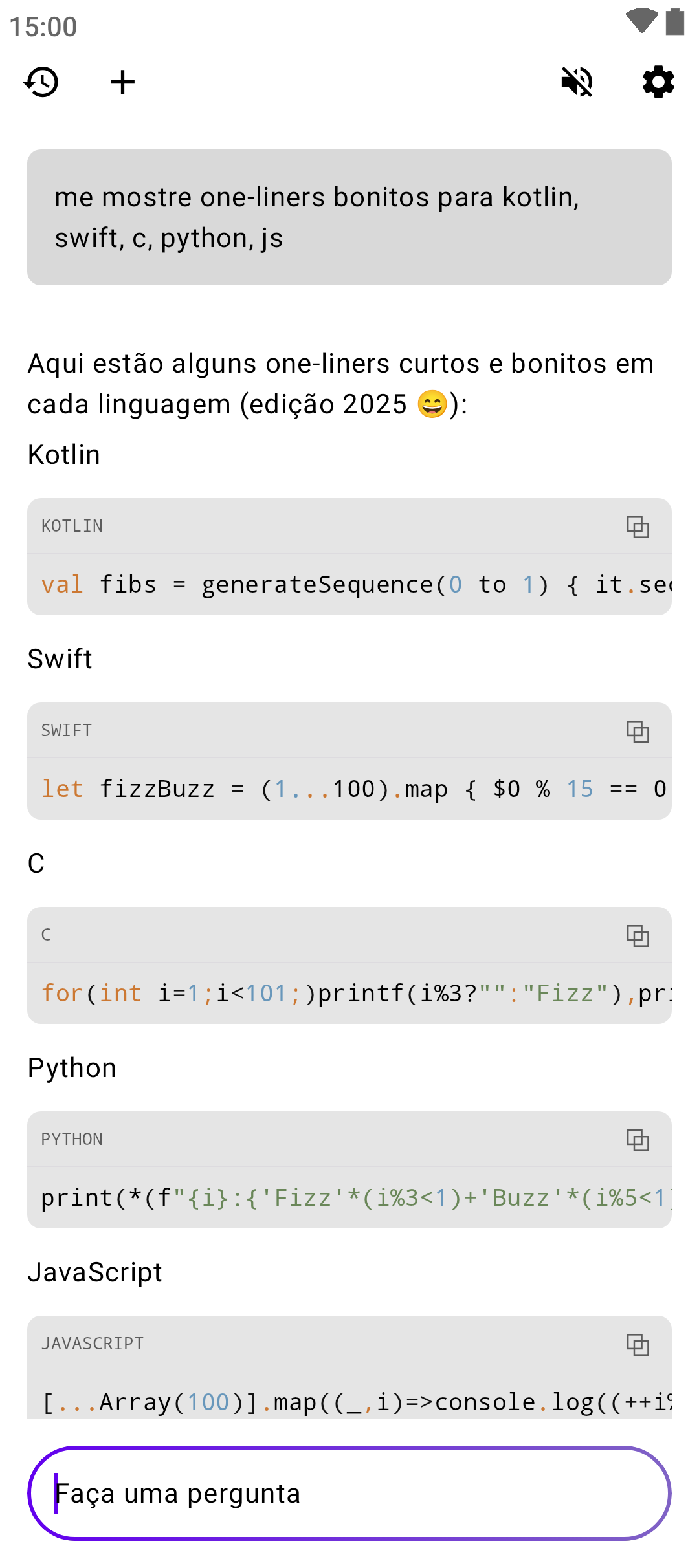The width and height of the screenshot is (699, 1568).
Task: Tap the Python print code line
Action: coord(349,1198)
